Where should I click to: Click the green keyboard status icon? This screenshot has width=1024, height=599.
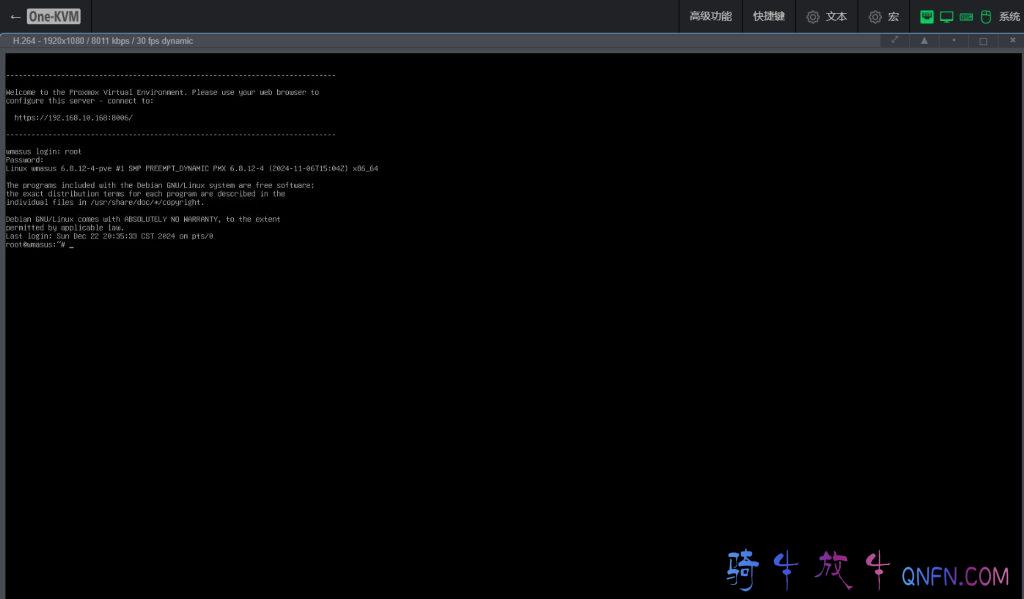[966, 17]
